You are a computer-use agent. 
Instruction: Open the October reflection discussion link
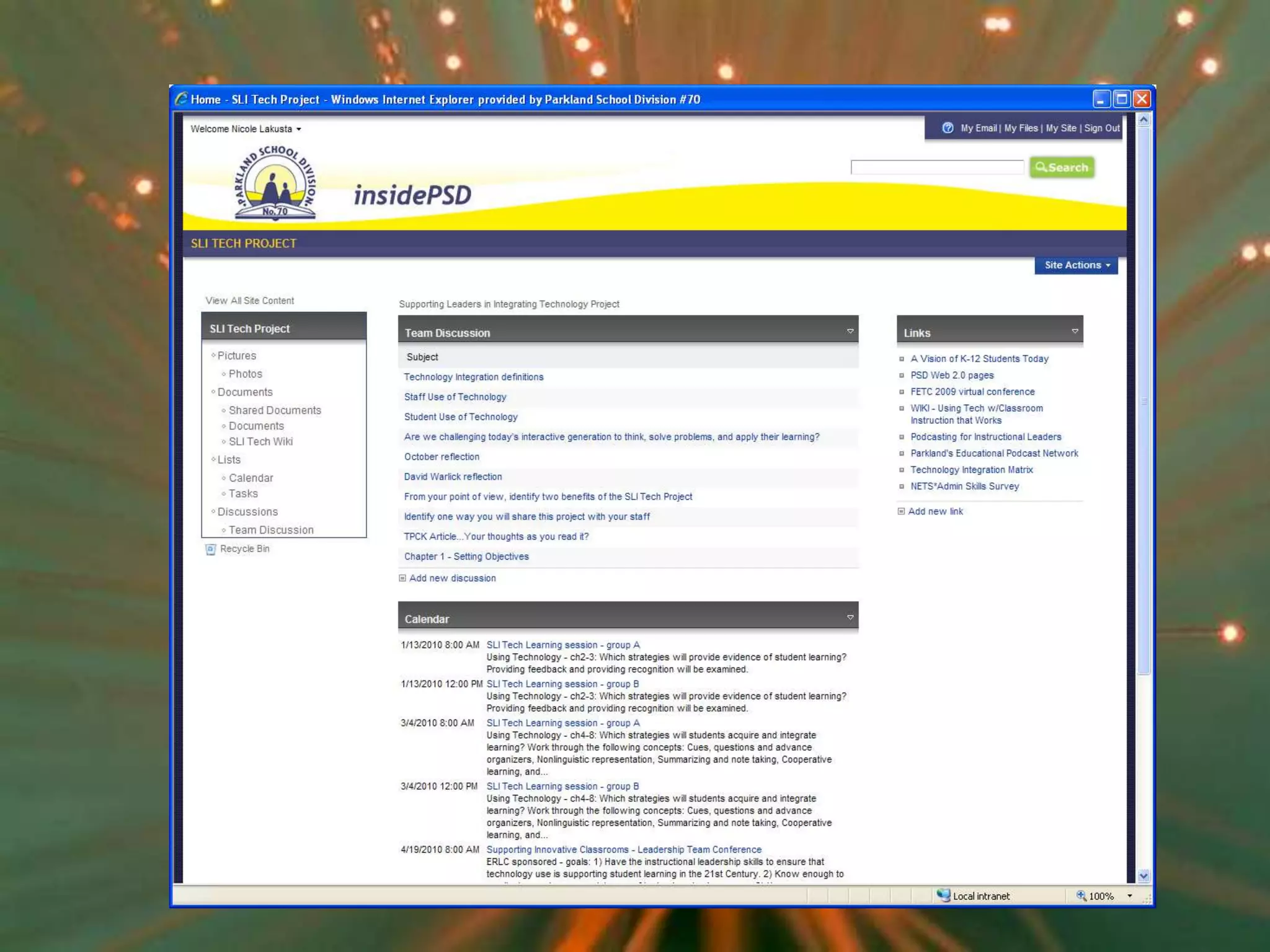point(442,457)
